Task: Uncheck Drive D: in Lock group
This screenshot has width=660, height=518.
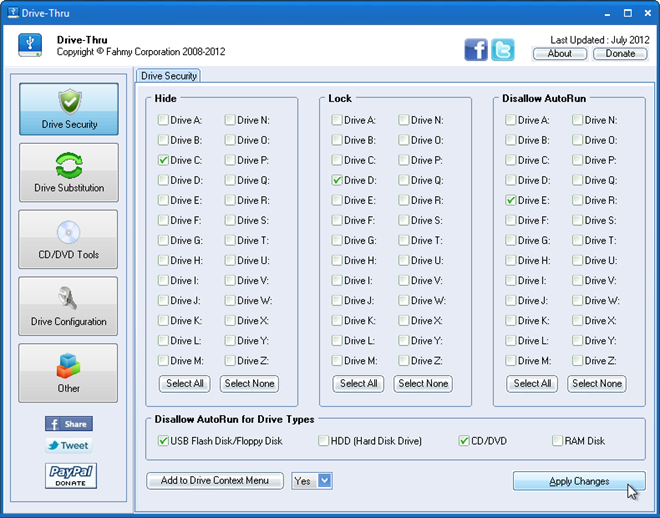Action: pyautogui.click(x=337, y=180)
